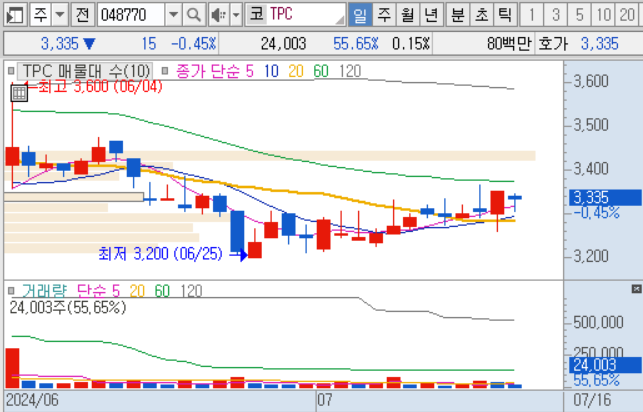Image resolution: width=643 pixels, height=412 pixels.
Task: Click the data table grid icon on chart
Action: pos(19,93)
